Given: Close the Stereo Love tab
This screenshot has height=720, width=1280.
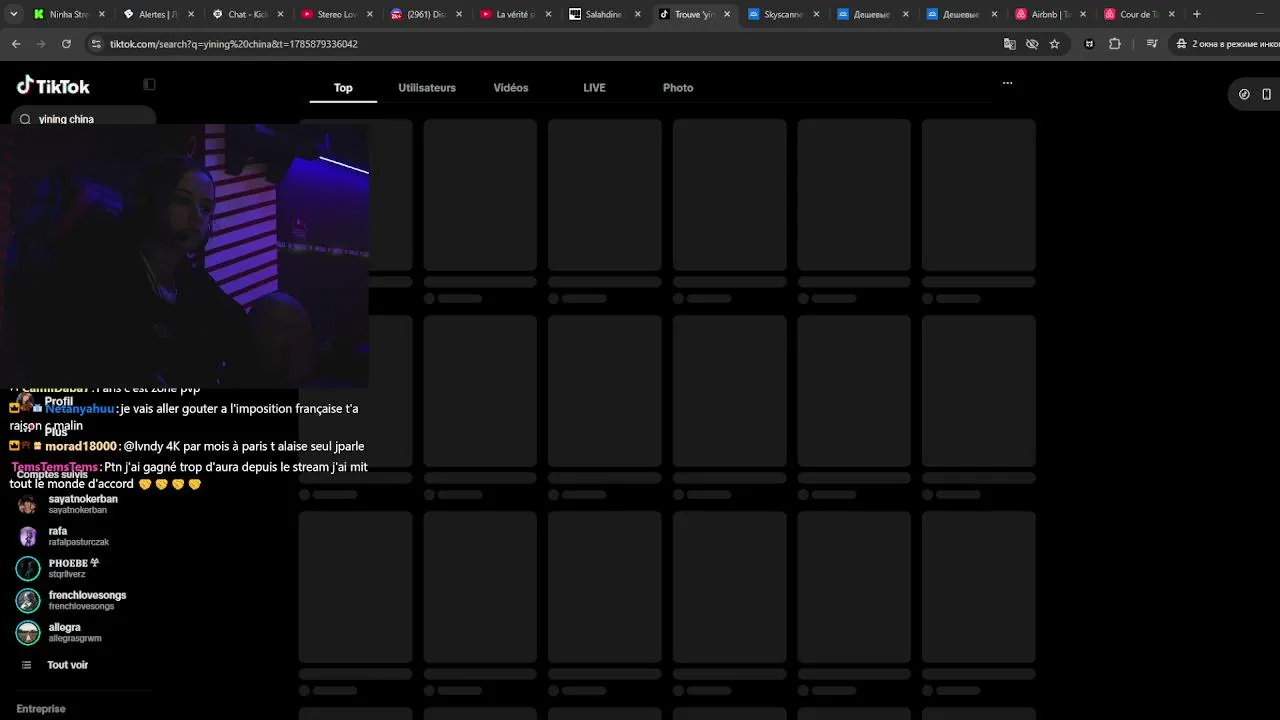Looking at the screenshot, I should pos(369,14).
